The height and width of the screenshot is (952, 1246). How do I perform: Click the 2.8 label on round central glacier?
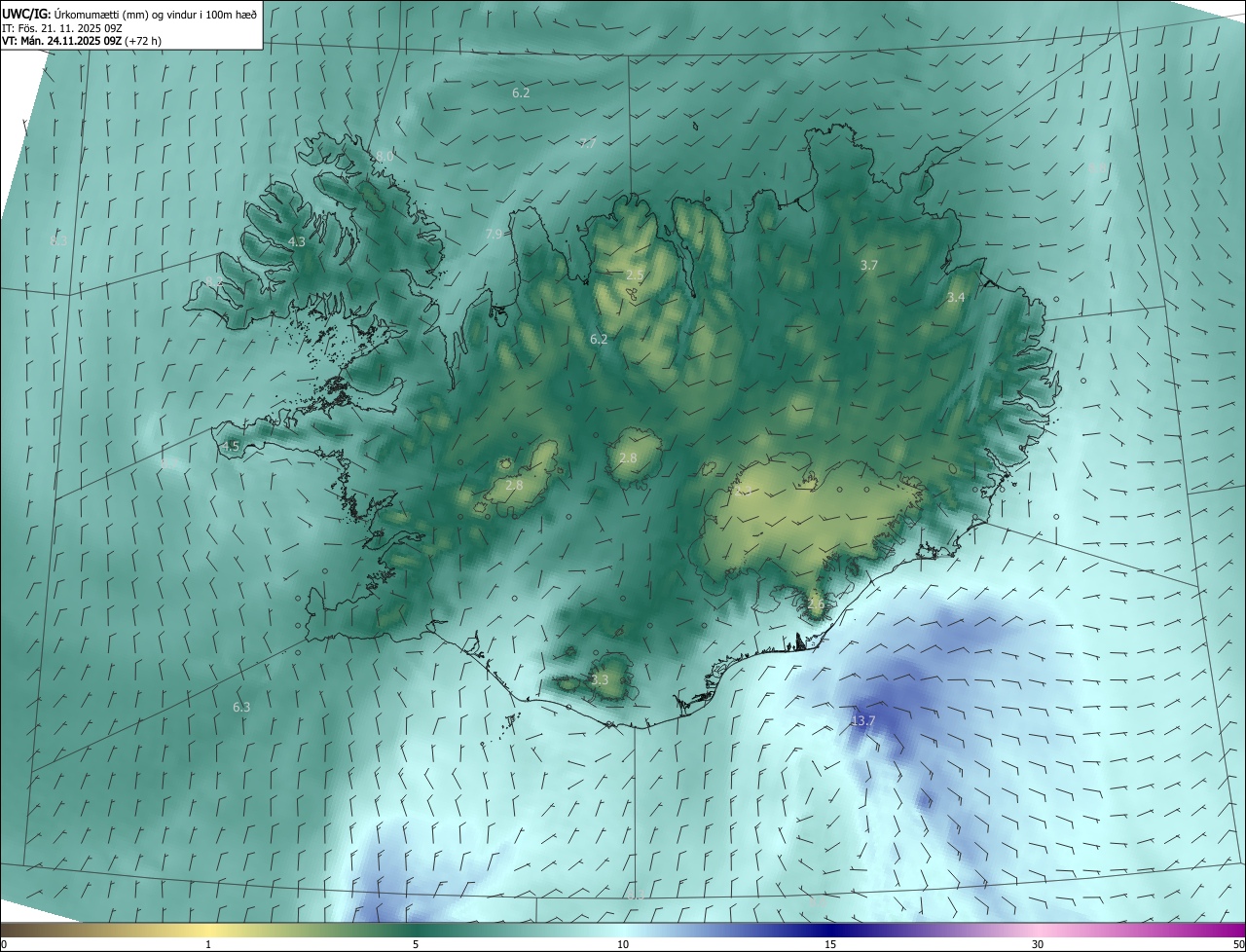[628, 458]
